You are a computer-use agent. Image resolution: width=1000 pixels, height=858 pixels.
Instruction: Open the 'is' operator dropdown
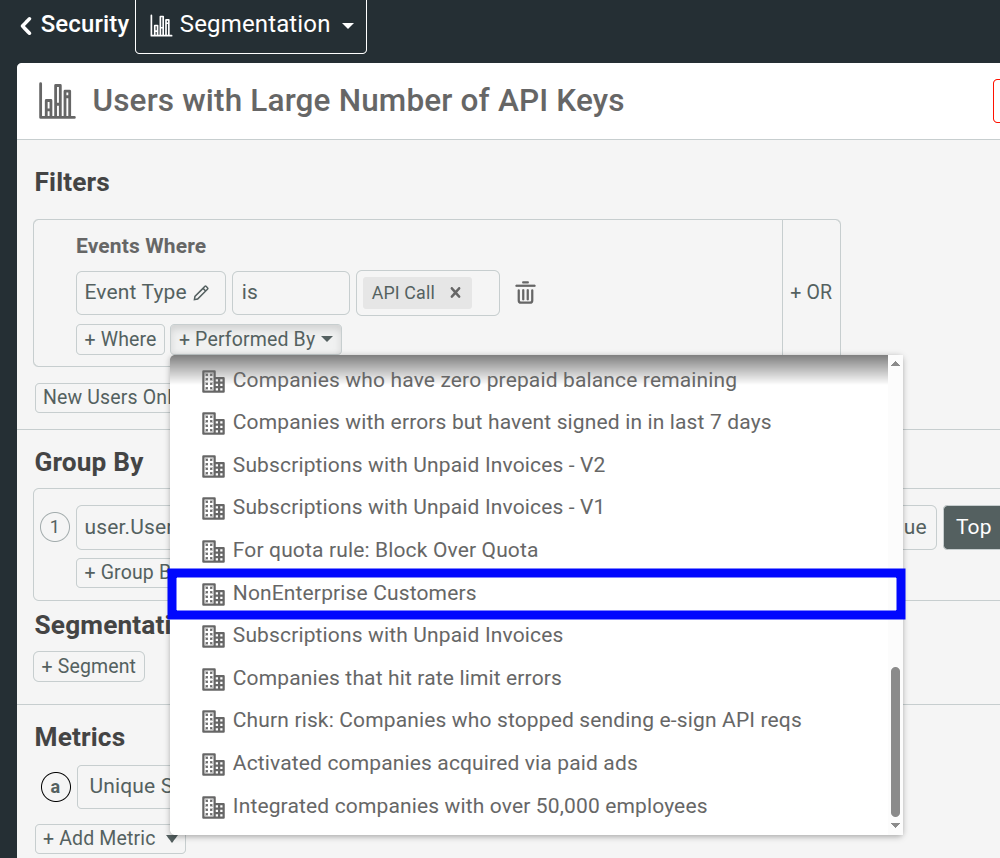click(x=290, y=293)
